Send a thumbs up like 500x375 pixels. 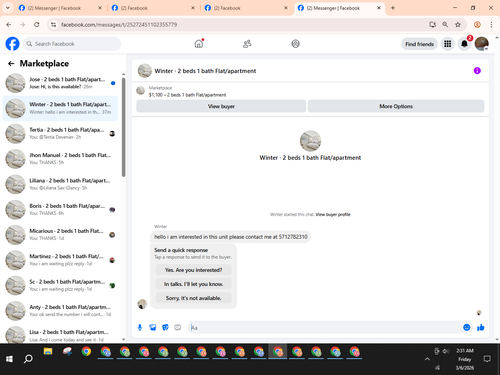point(481,327)
